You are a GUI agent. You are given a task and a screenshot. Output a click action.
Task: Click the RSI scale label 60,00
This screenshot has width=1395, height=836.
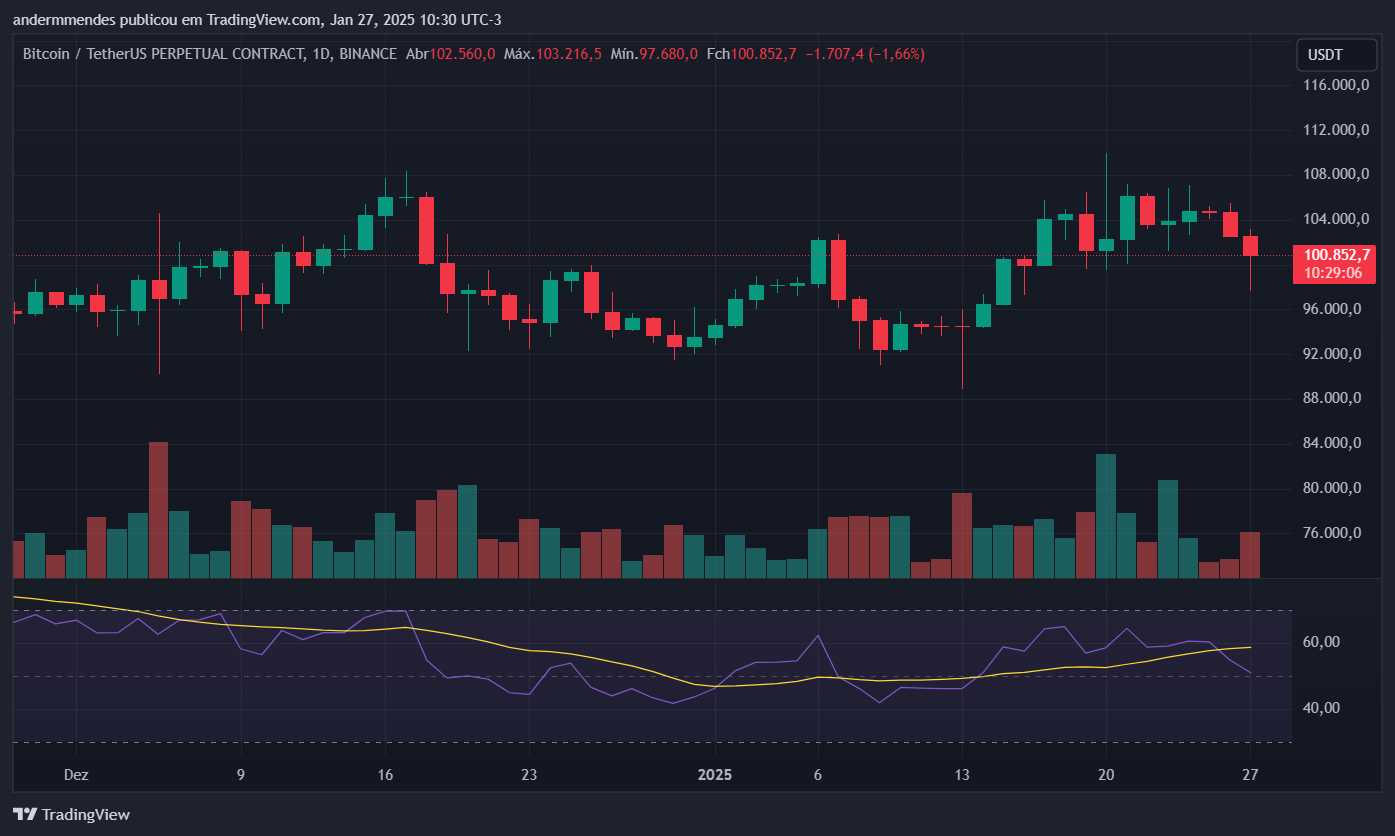click(x=1321, y=642)
